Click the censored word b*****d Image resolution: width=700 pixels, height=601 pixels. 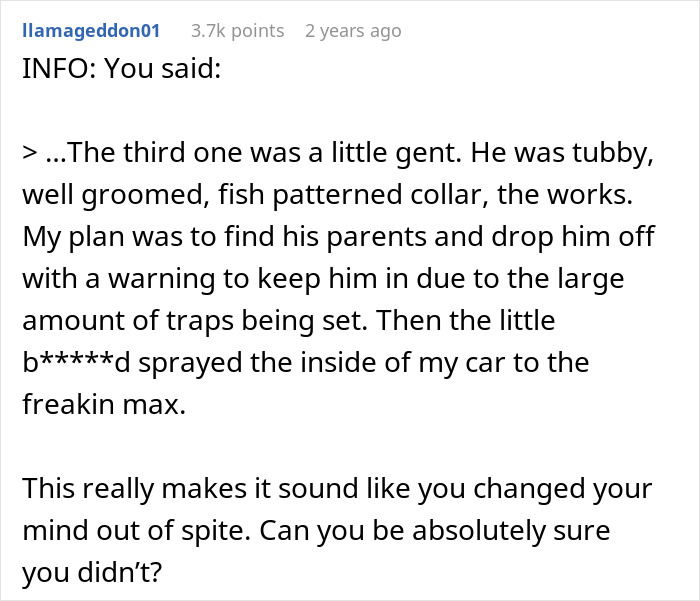coord(76,362)
